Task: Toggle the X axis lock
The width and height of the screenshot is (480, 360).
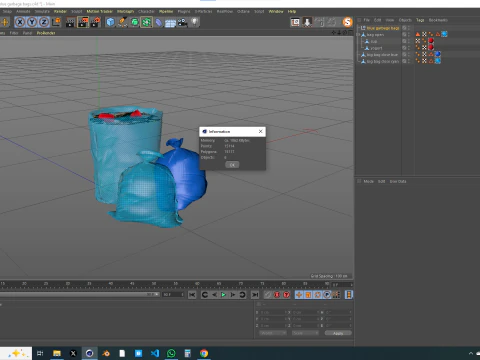Action: (20, 22)
